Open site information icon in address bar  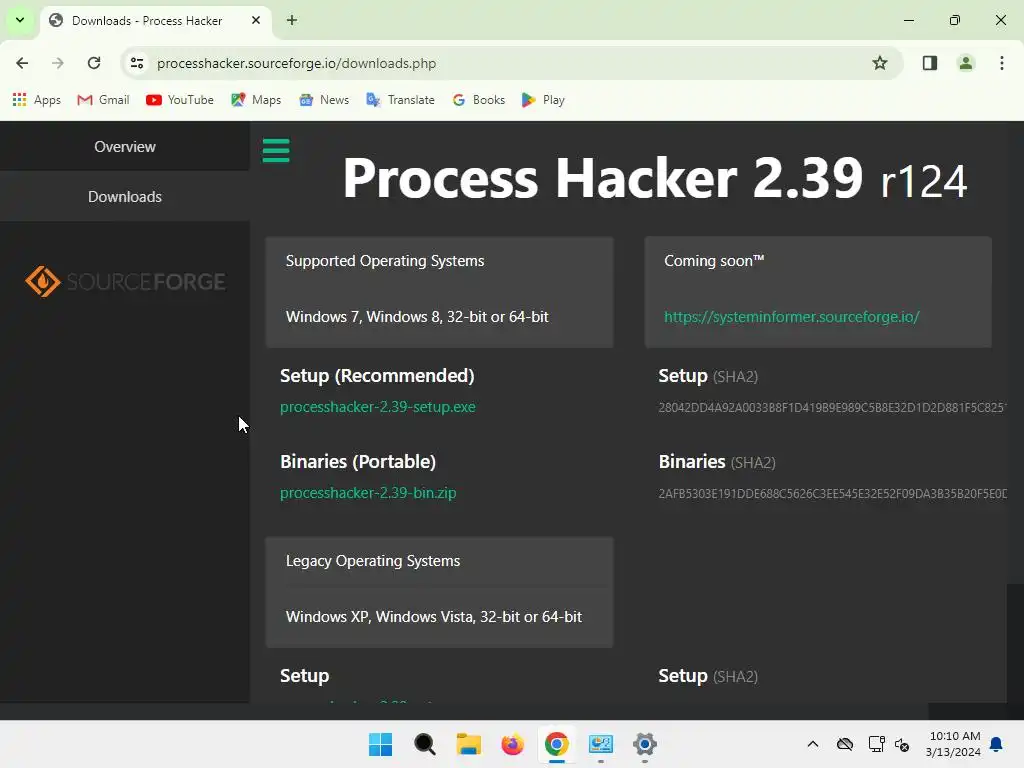pos(137,63)
